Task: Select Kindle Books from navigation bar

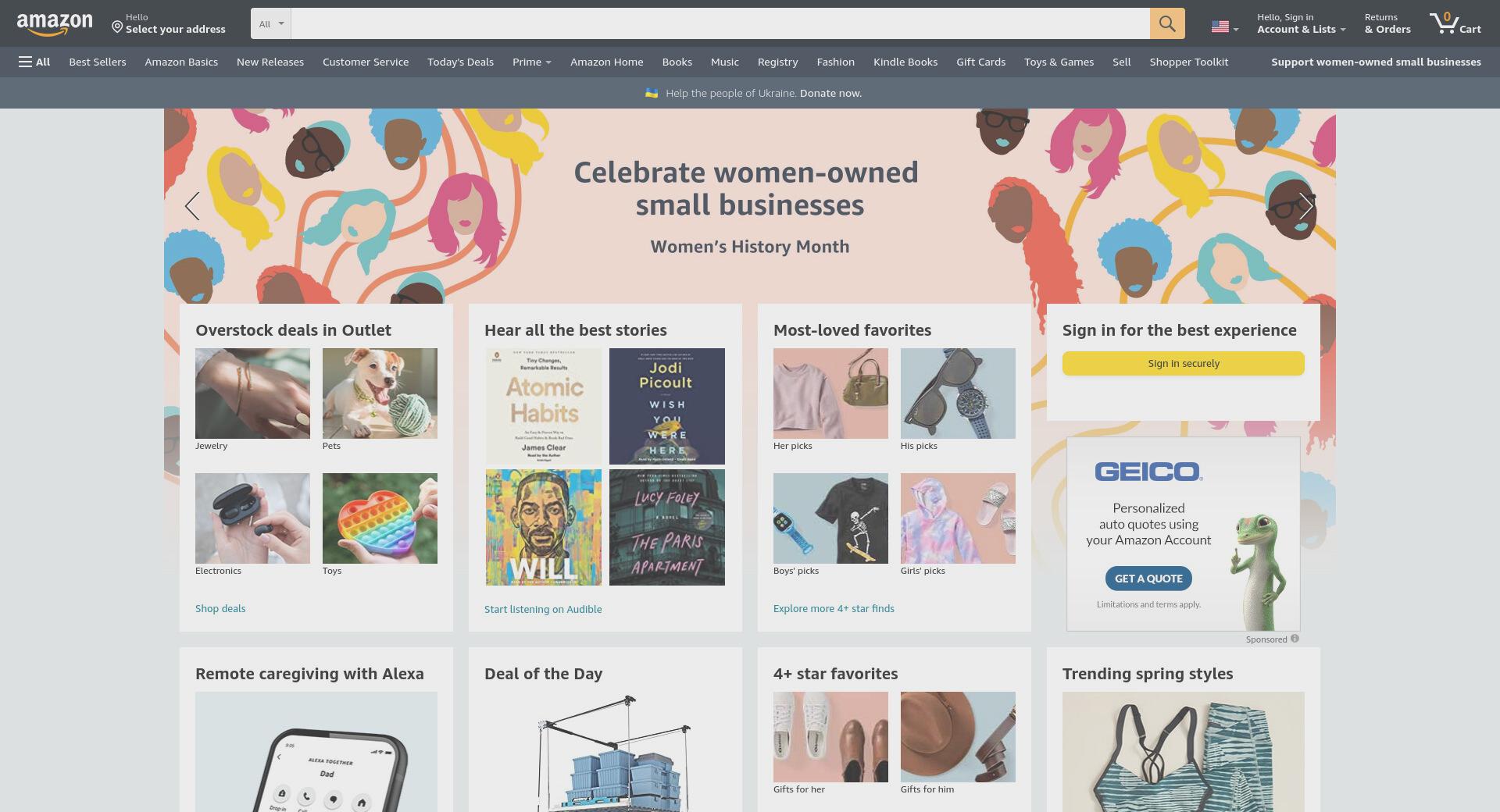Action: 905,62
